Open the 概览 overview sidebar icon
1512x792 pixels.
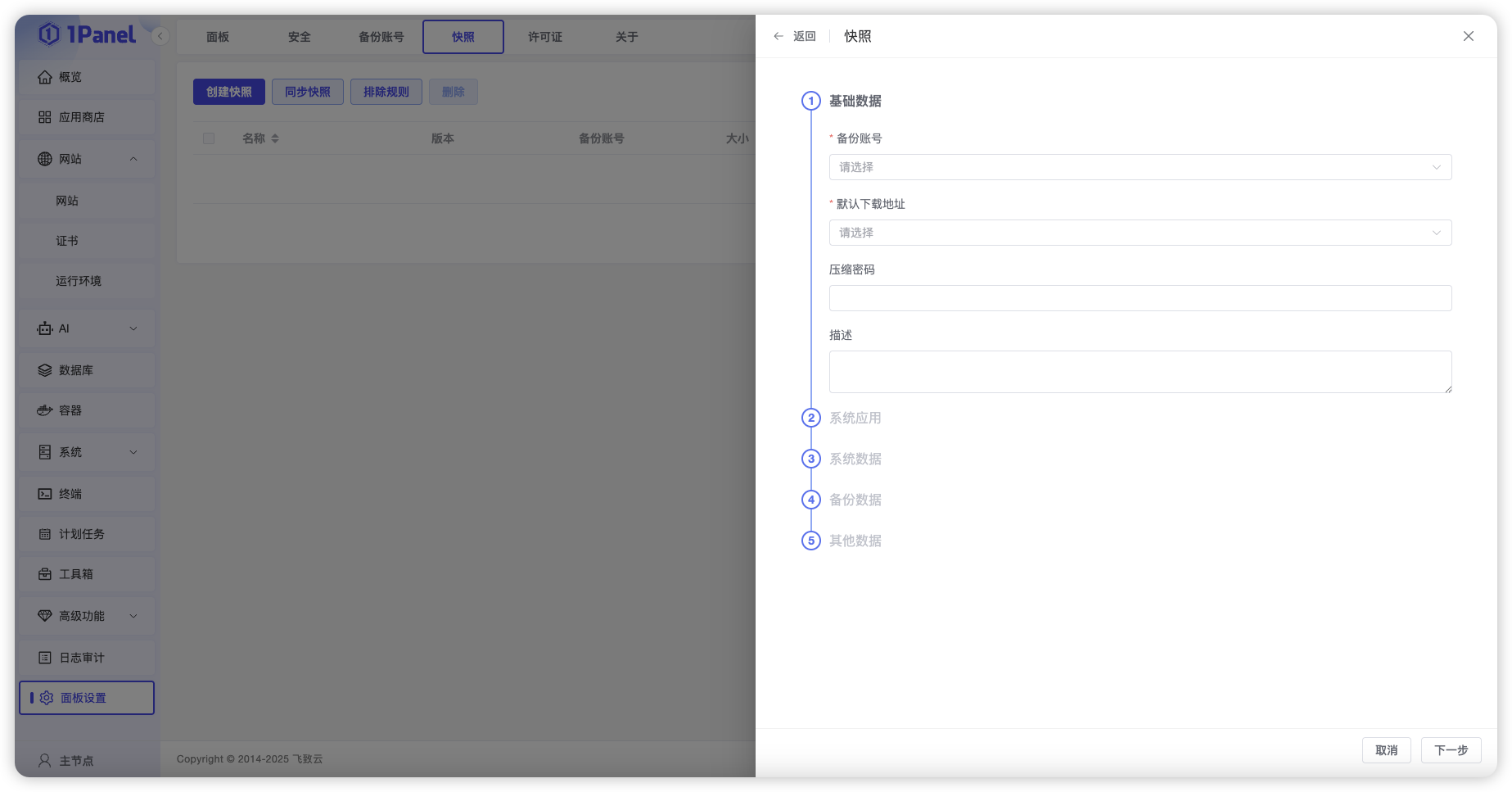pos(45,76)
